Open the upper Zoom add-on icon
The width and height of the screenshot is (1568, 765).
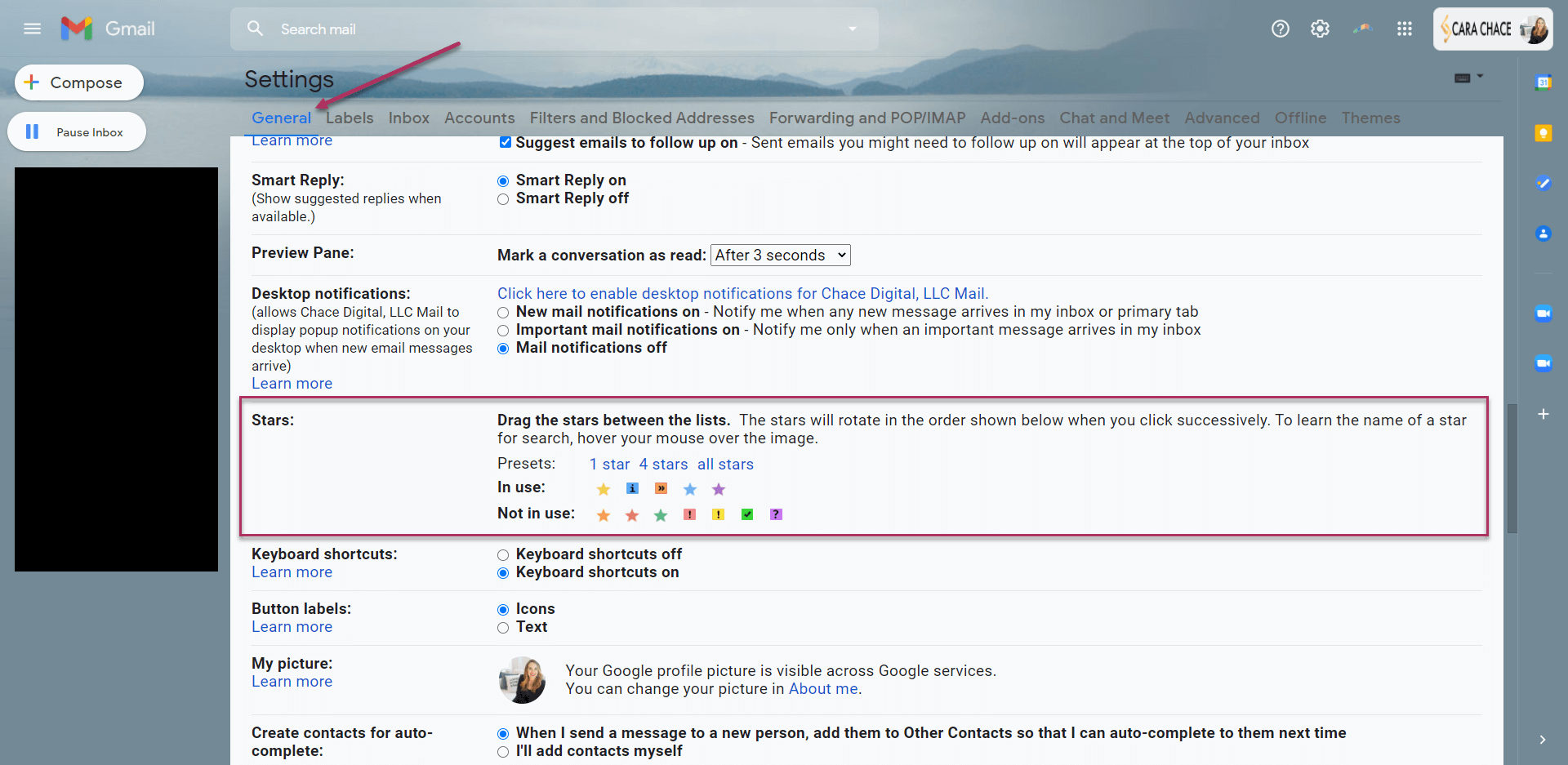pyautogui.click(x=1543, y=314)
